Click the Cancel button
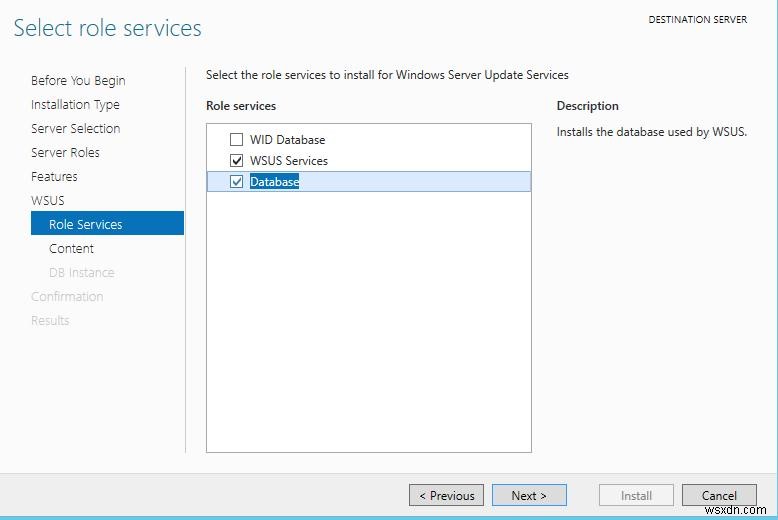778x520 pixels. [x=719, y=495]
